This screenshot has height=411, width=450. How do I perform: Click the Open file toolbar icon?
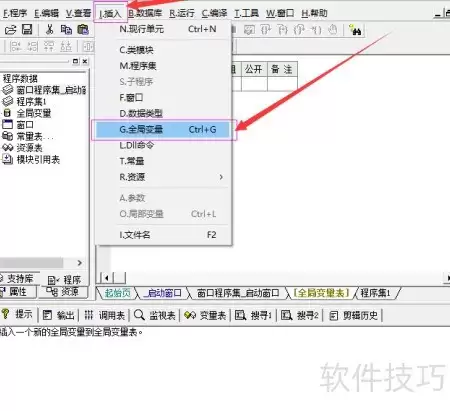tap(10, 30)
